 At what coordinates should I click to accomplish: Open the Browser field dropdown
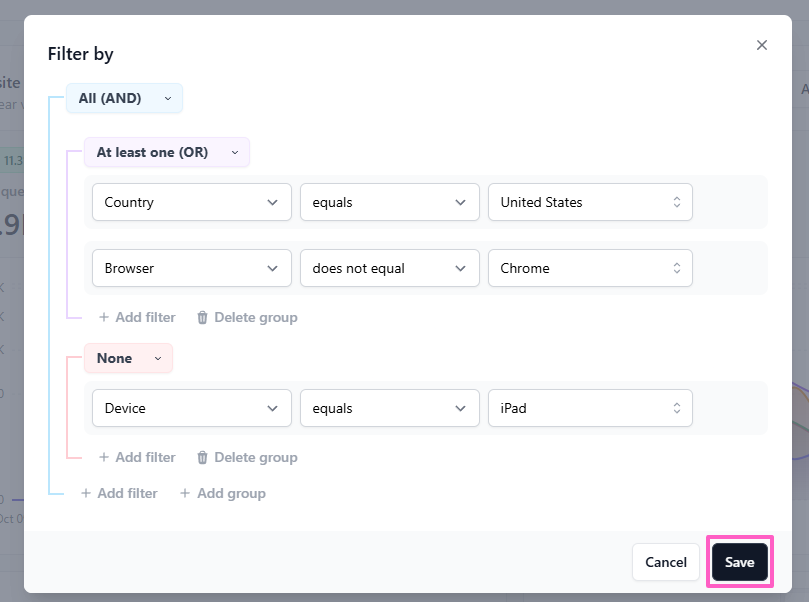[x=191, y=268]
